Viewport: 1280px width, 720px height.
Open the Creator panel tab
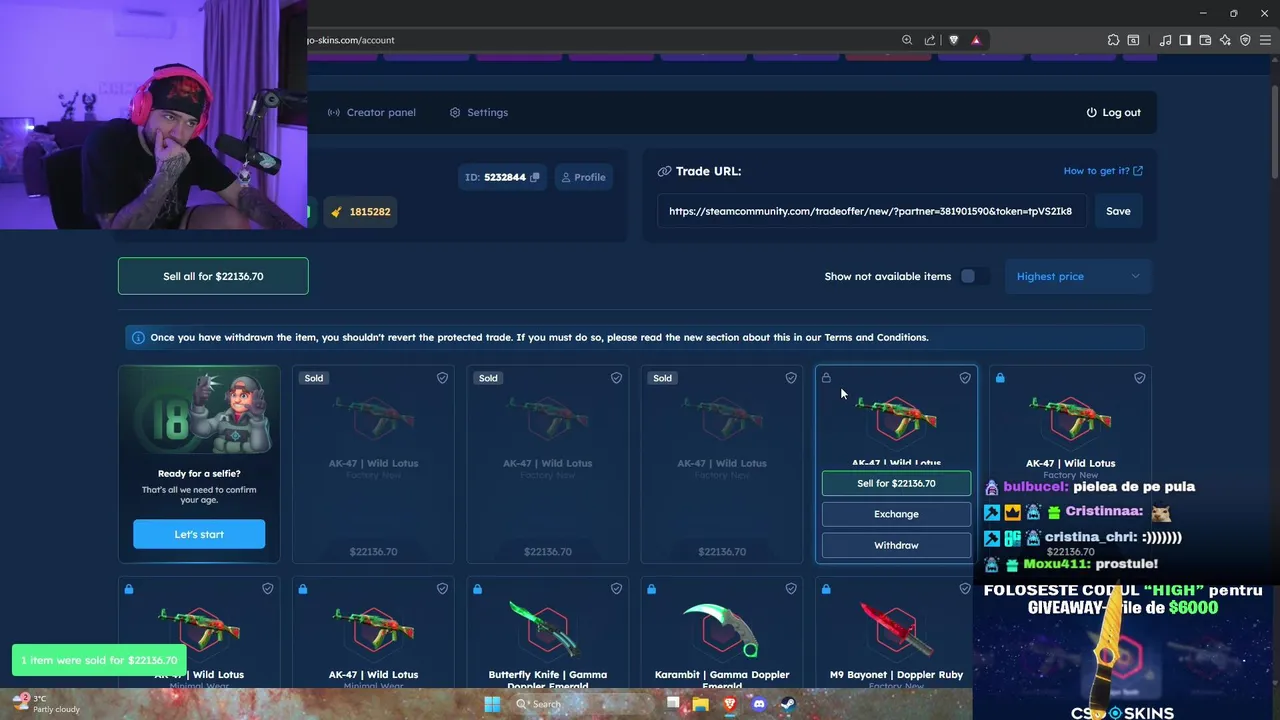[x=371, y=112]
